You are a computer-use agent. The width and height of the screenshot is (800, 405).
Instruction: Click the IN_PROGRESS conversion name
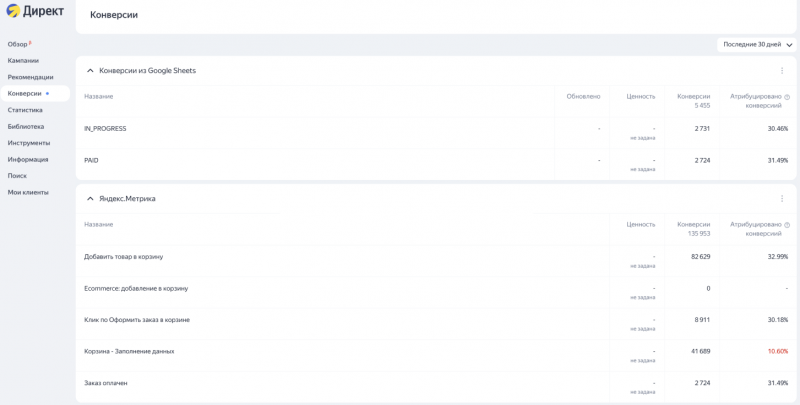coord(105,129)
